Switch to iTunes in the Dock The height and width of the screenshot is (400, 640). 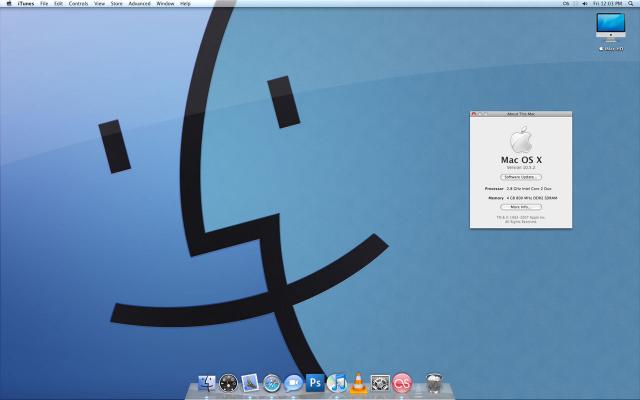pos(337,383)
